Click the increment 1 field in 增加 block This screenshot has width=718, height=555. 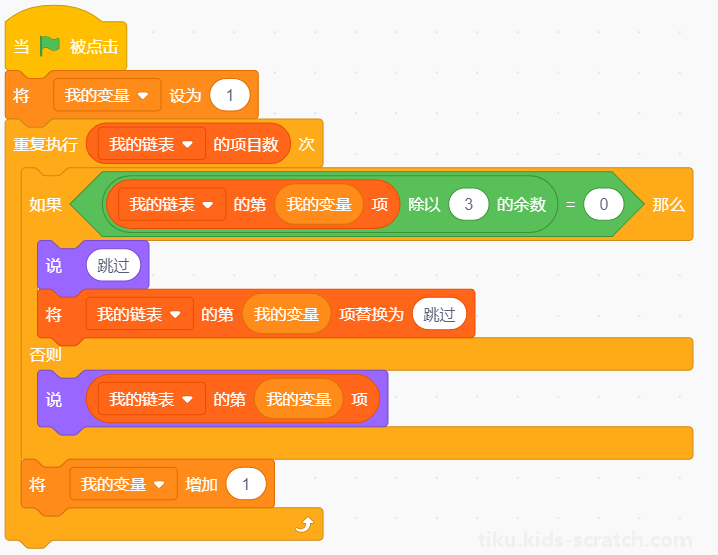click(x=246, y=484)
